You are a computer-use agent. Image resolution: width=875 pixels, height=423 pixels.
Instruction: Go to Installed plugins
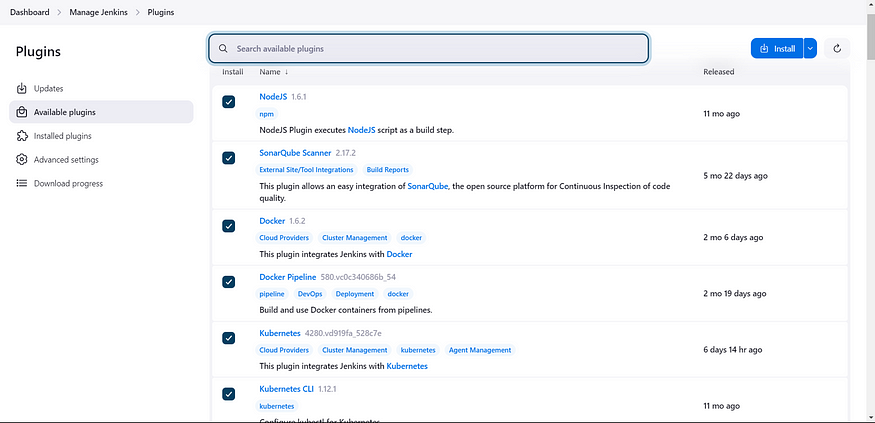click(101, 136)
